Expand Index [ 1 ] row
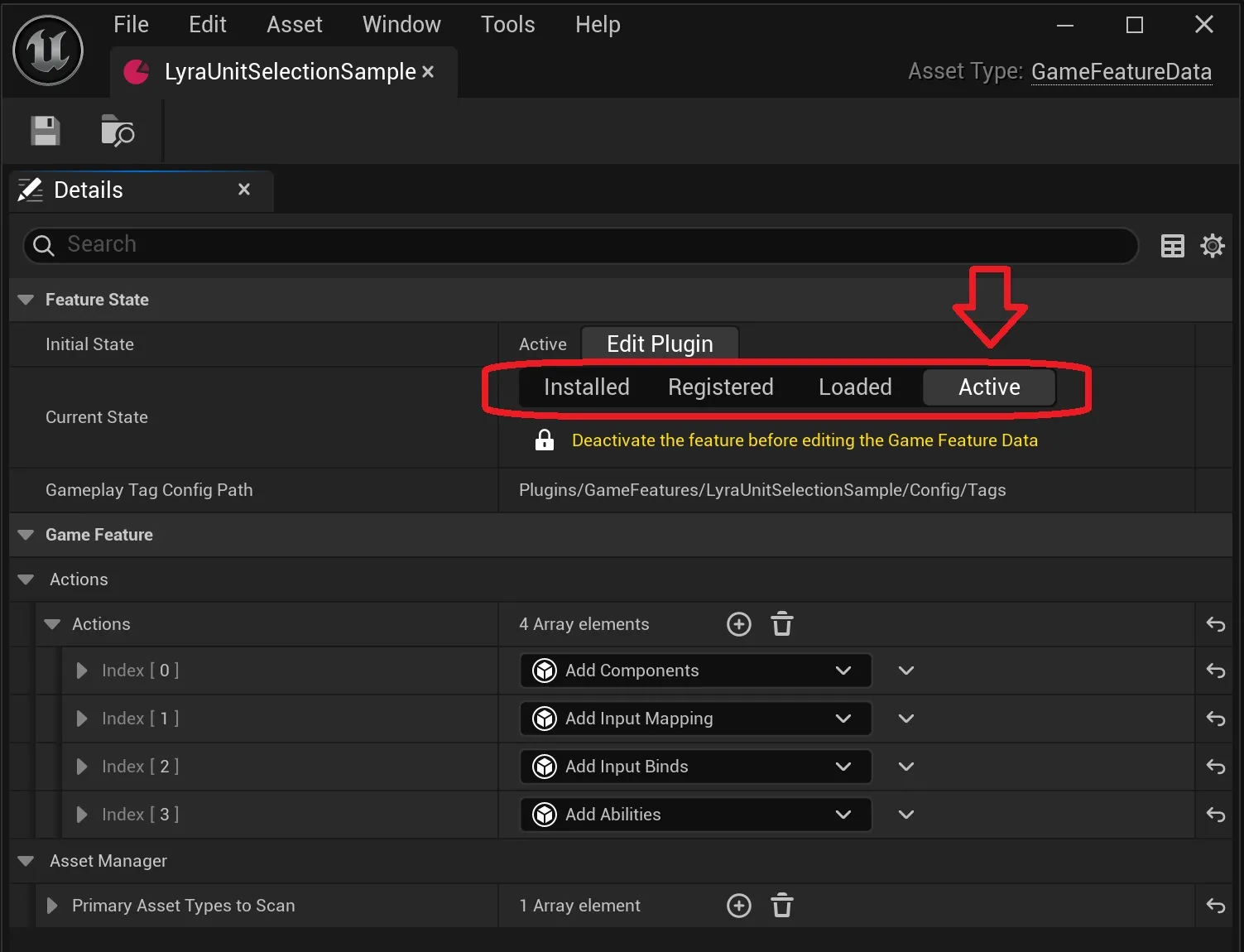Viewport: 1244px width, 952px height. pos(81,719)
